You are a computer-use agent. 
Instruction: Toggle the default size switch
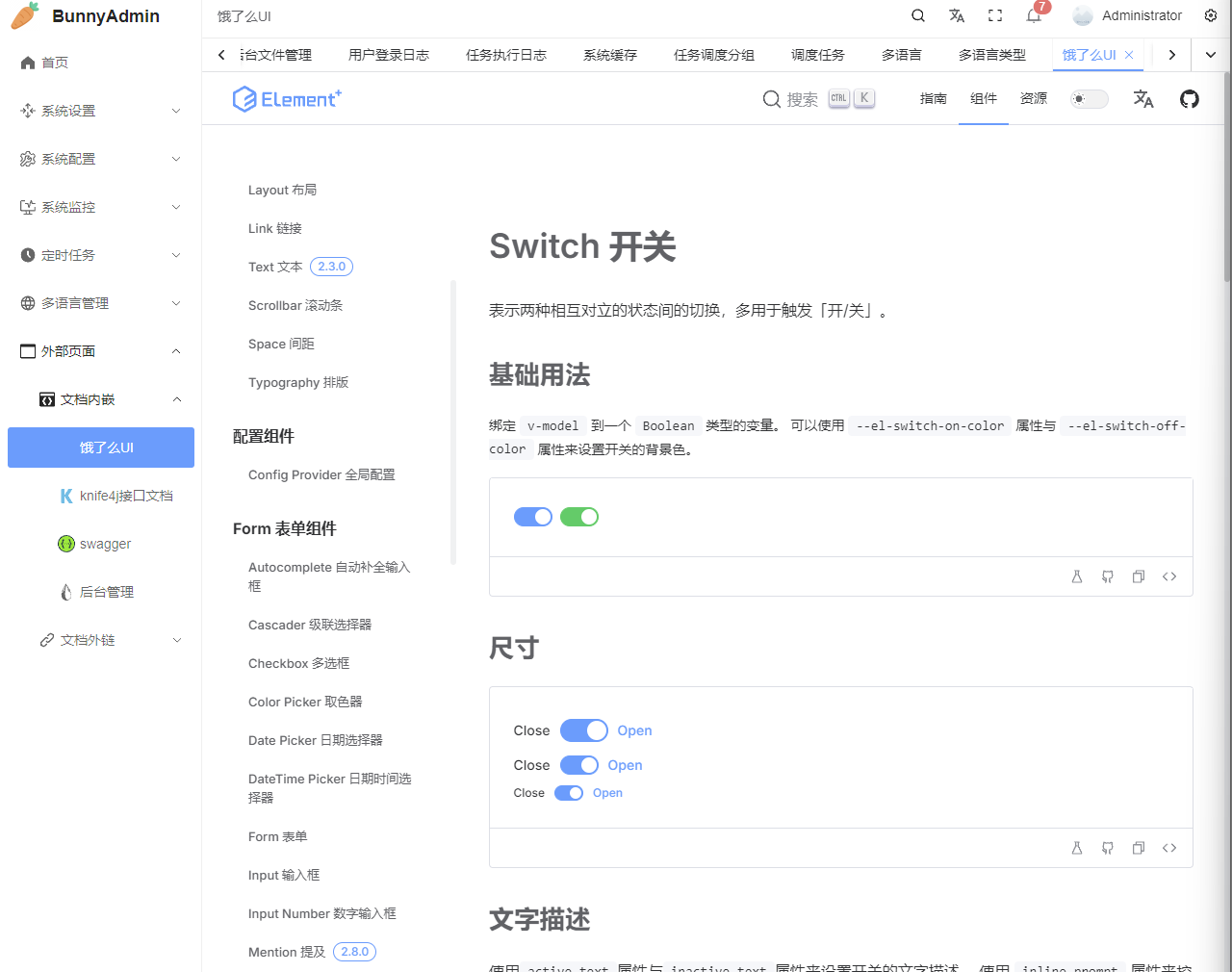pyautogui.click(x=579, y=765)
